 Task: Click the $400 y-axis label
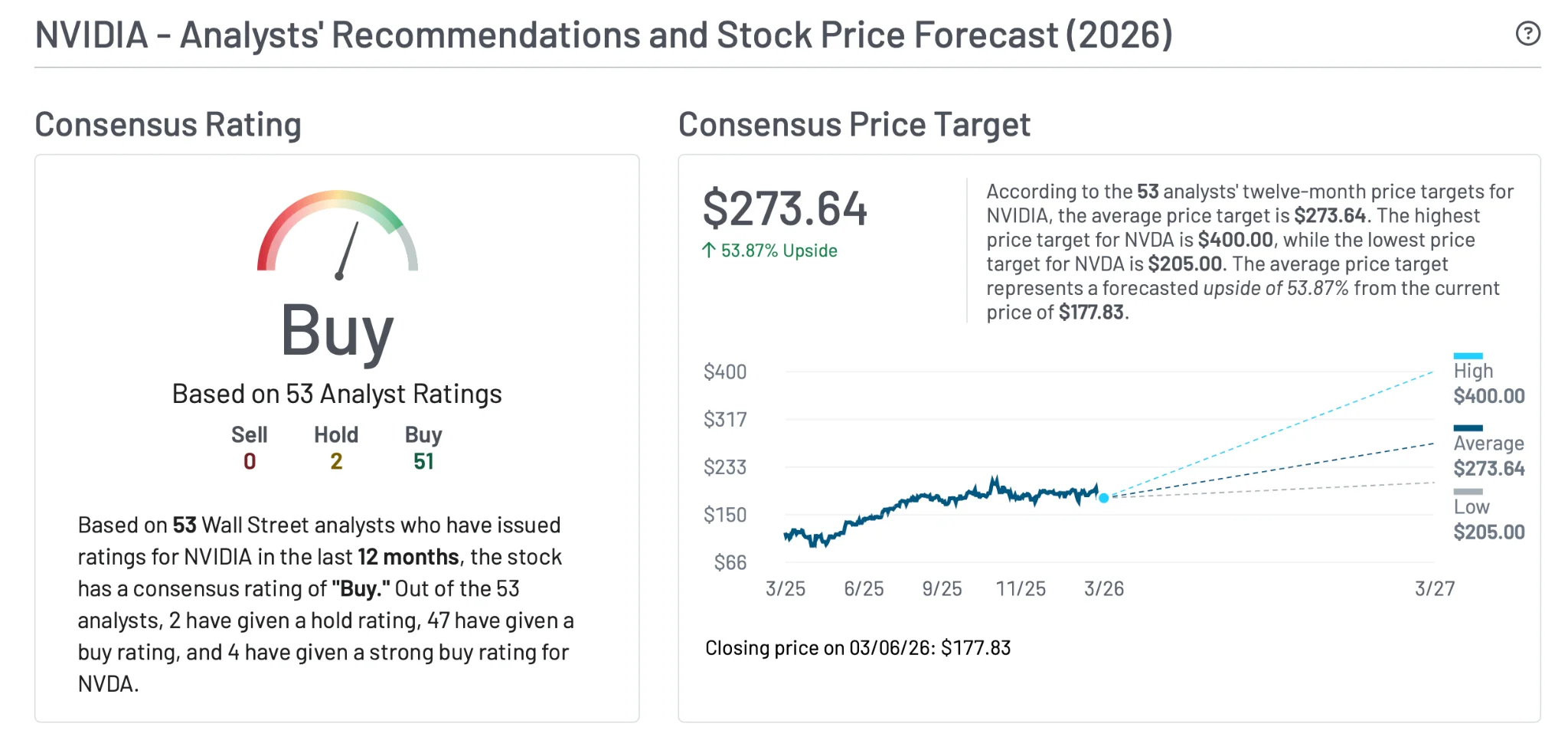[724, 372]
